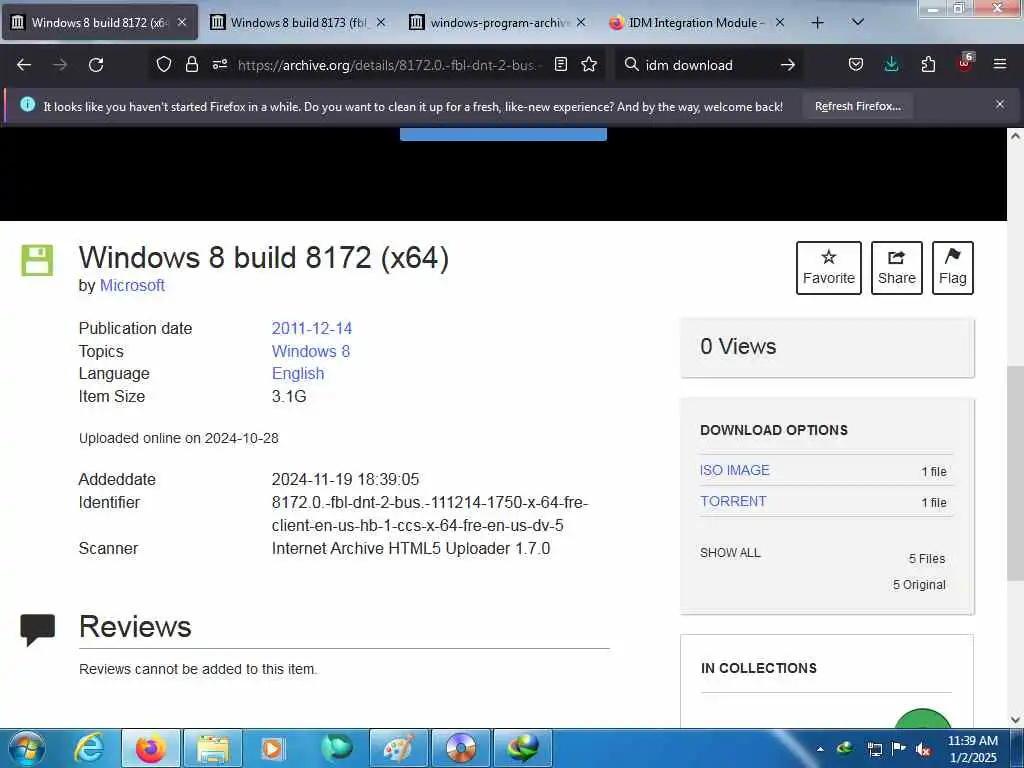Click the Refresh Firefox button

857,106
